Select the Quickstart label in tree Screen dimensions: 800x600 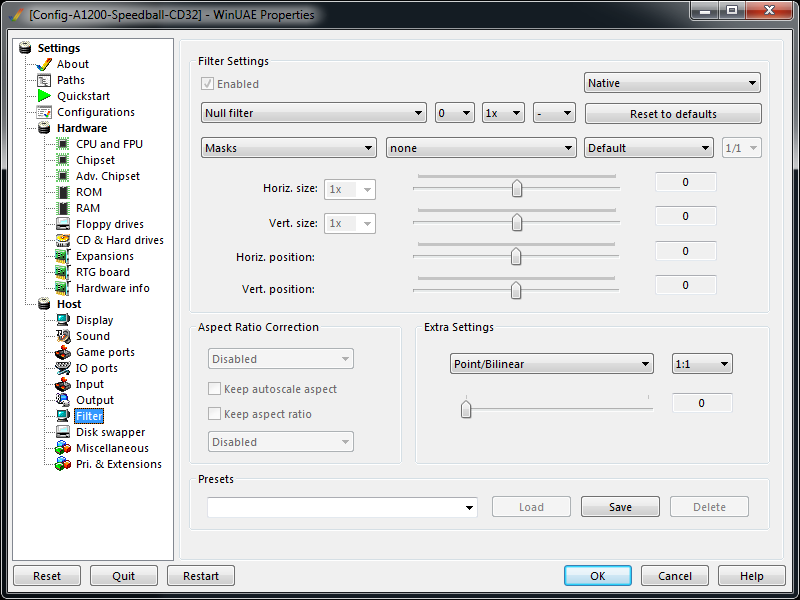83,96
